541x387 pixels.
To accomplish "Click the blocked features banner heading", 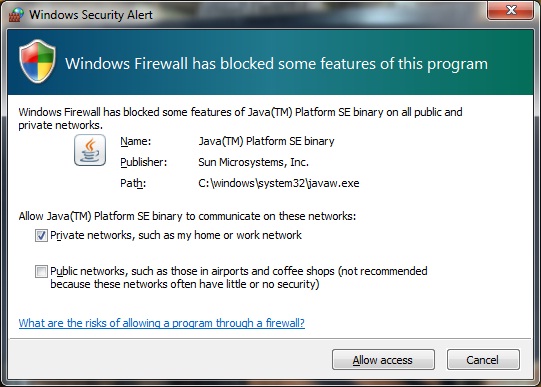I will (276, 63).
